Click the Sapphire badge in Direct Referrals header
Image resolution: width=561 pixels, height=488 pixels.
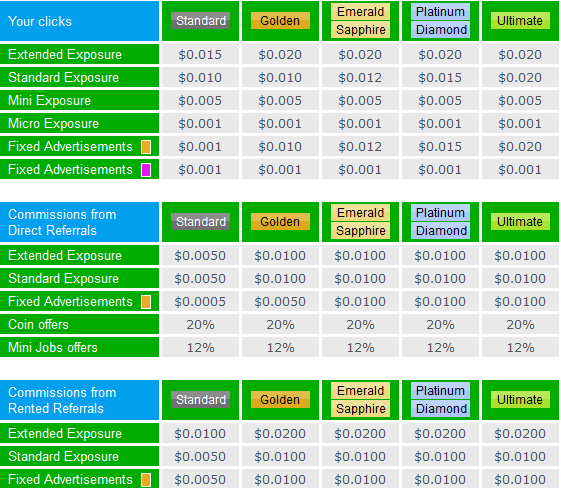click(x=360, y=231)
